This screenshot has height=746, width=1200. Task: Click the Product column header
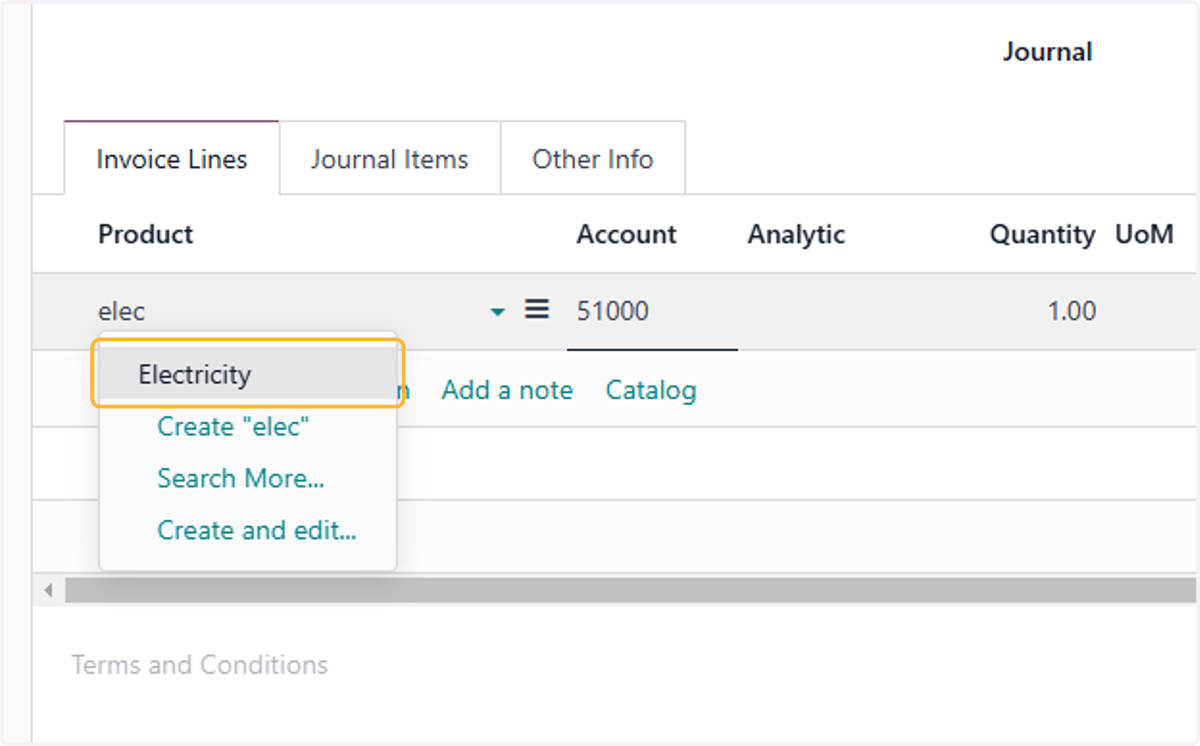coord(146,234)
